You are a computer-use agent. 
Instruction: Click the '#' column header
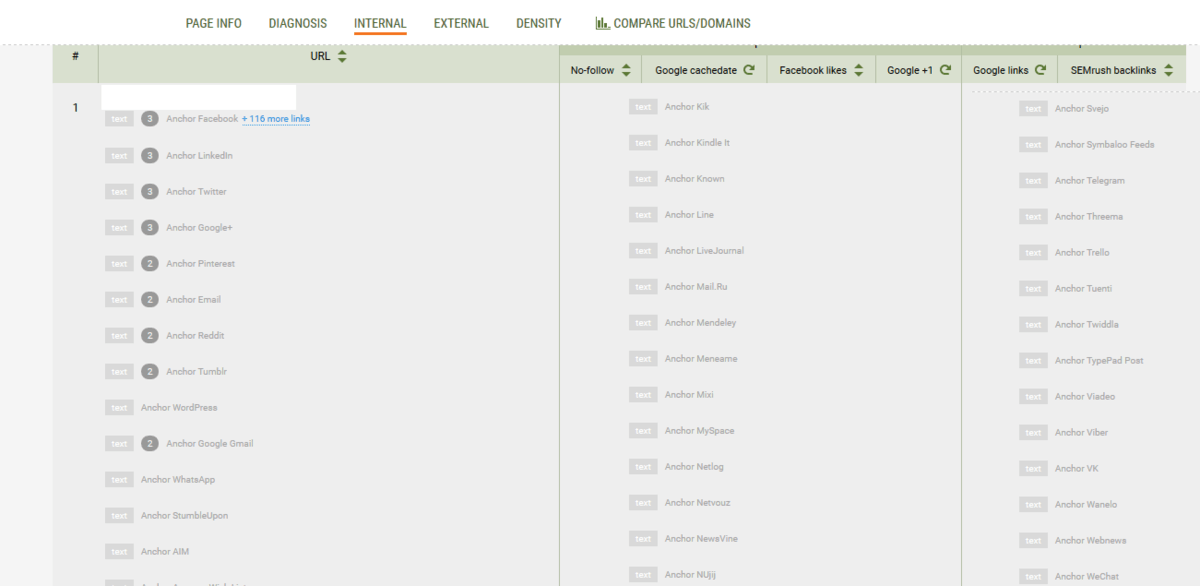76,56
